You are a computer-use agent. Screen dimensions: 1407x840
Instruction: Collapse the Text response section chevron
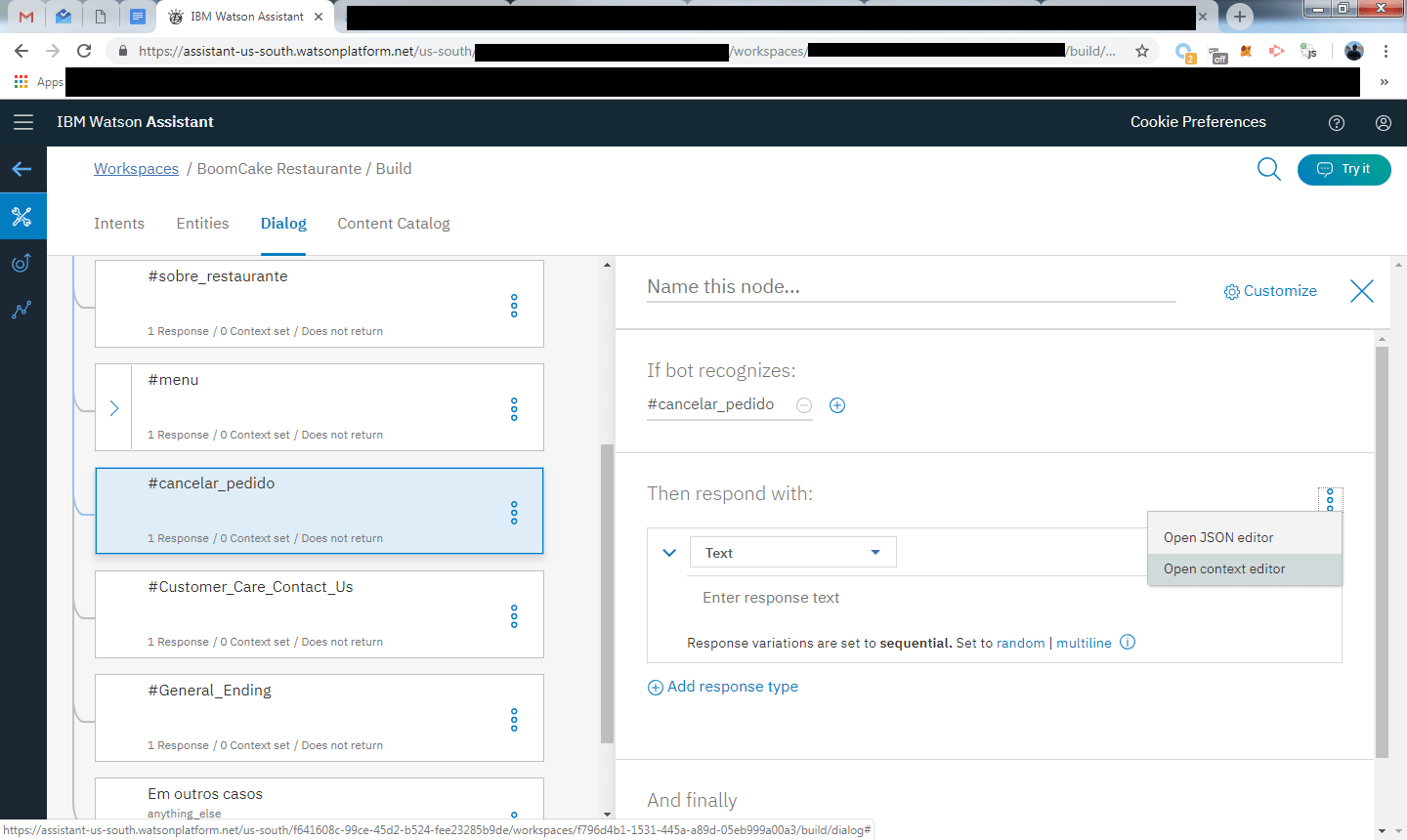pyautogui.click(x=669, y=553)
